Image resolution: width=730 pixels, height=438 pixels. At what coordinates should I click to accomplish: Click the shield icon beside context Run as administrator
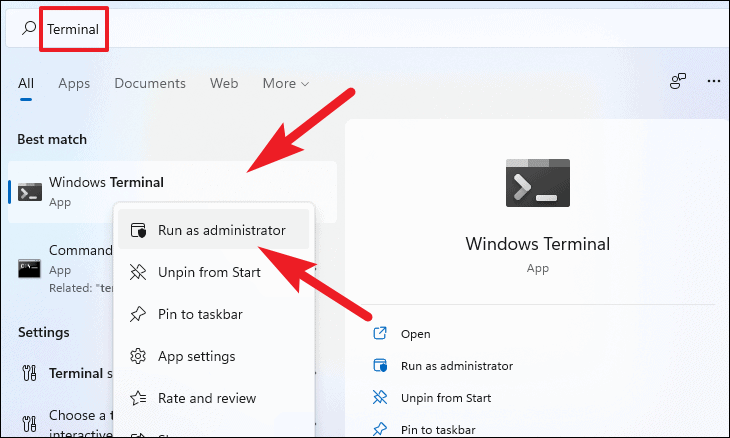click(x=138, y=230)
